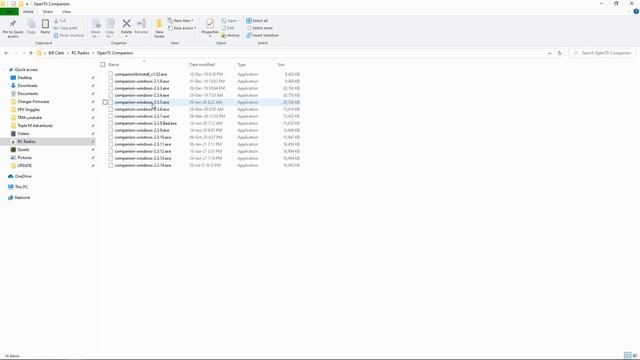Open Charger Firmware folder in sidebar
Screen dimensions: 640x360
(x=33, y=102)
